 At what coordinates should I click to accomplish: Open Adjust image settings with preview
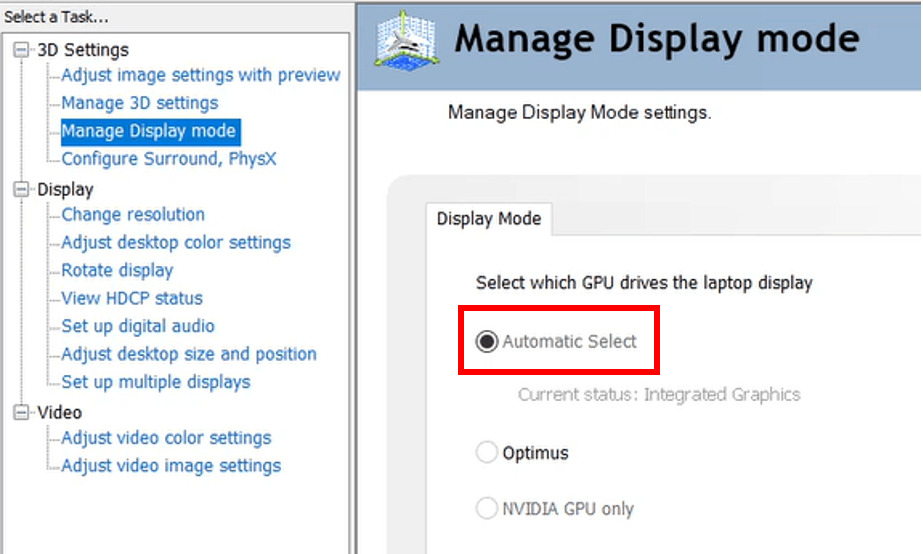click(200, 75)
